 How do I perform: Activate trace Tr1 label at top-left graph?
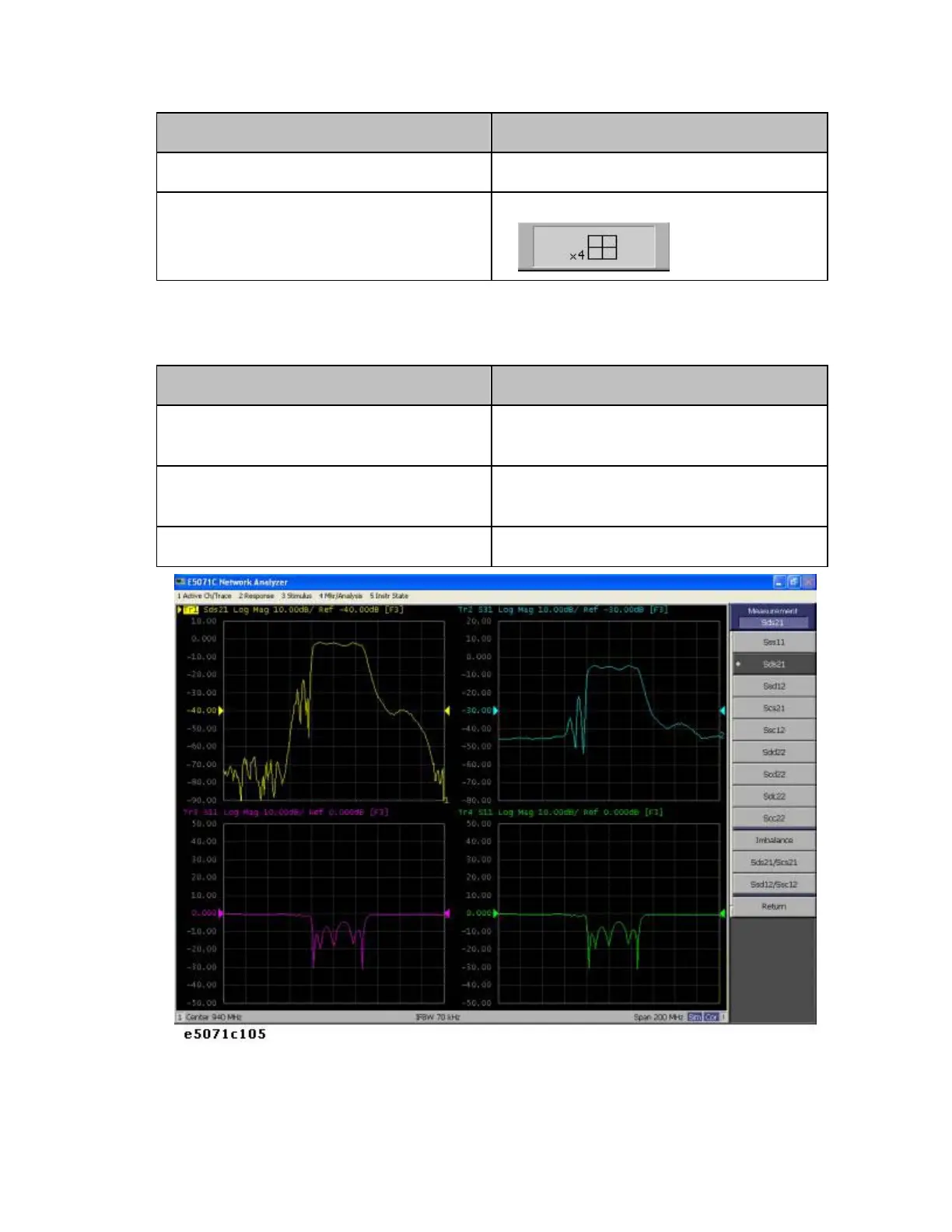[x=191, y=610]
